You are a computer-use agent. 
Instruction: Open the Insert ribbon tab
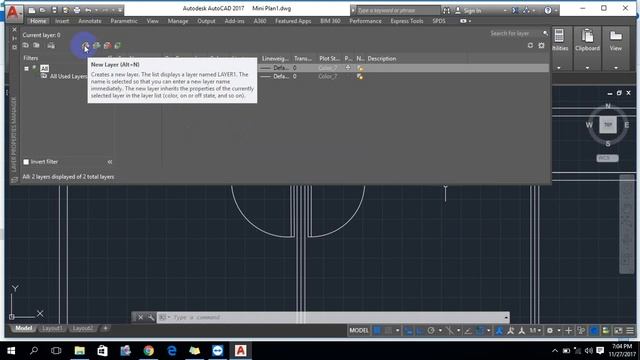click(62, 21)
